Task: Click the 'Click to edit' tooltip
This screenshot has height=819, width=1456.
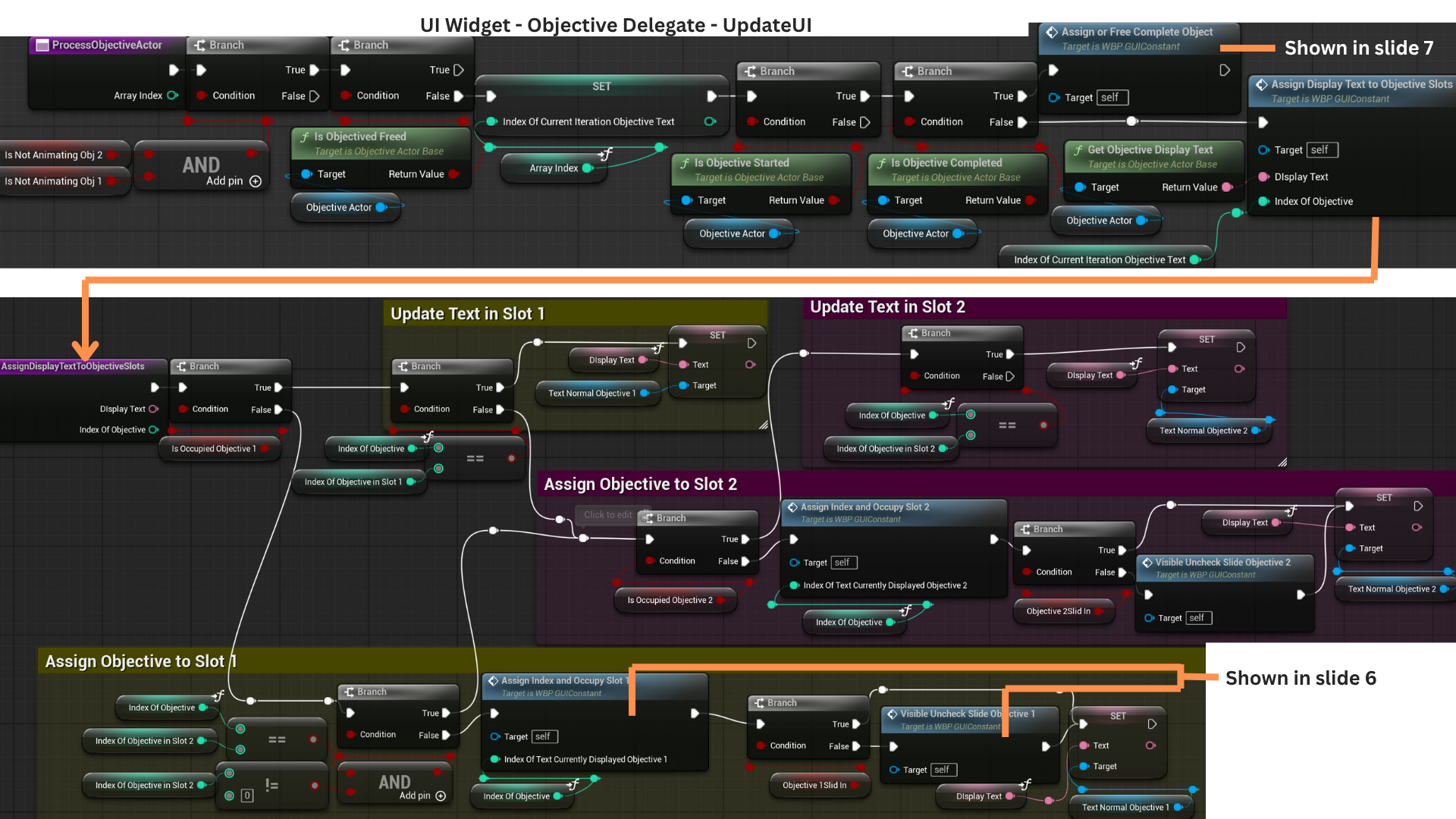Action: 607,515
